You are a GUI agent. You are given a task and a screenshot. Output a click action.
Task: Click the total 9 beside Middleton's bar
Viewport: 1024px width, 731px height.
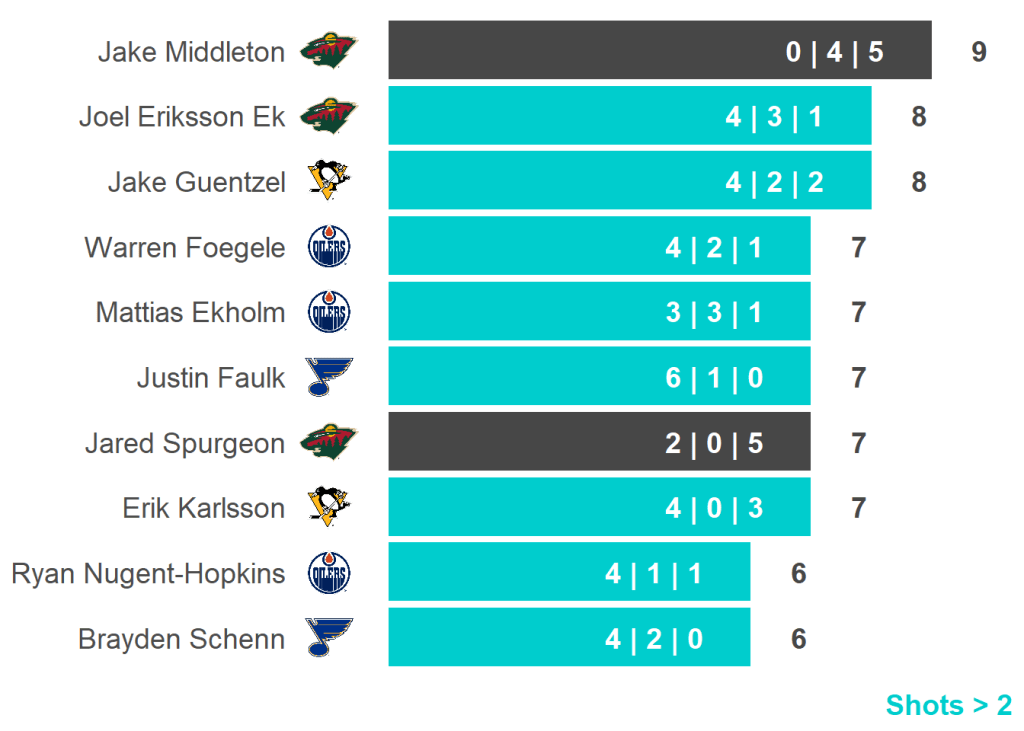pos(979,52)
